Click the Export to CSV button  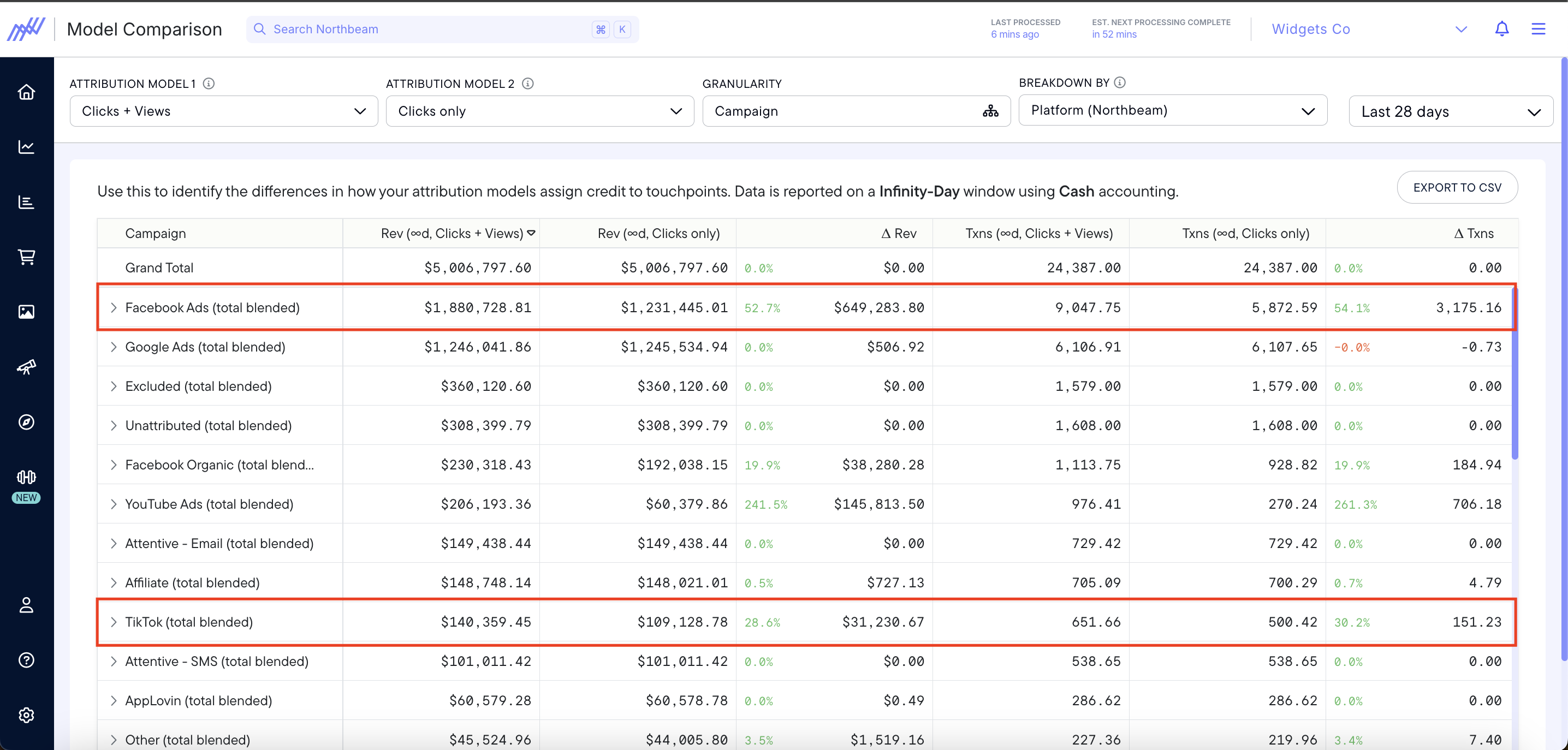pyautogui.click(x=1457, y=188)
